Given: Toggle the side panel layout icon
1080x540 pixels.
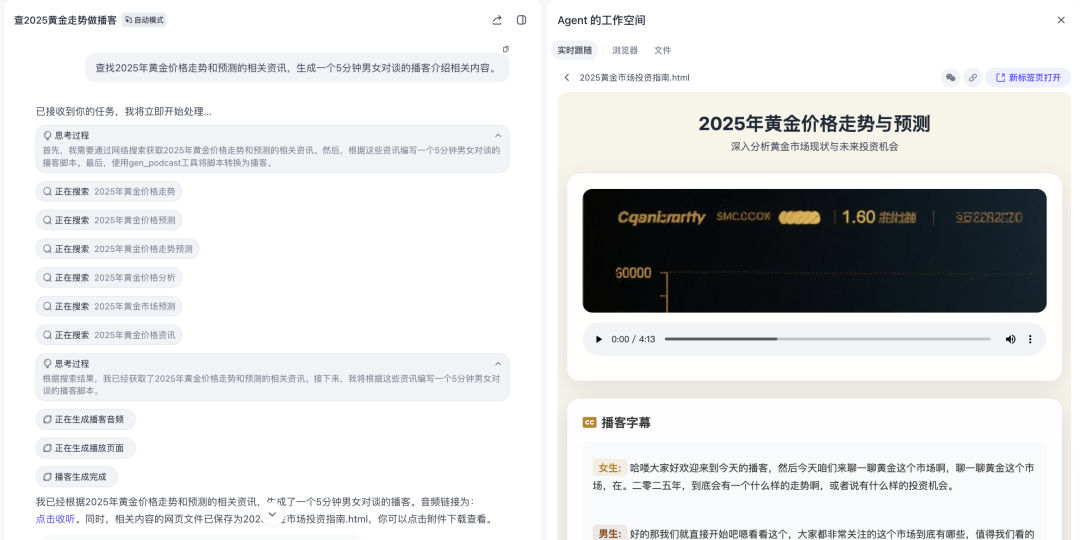Looking at the screenshot, I should pos(521,20).
